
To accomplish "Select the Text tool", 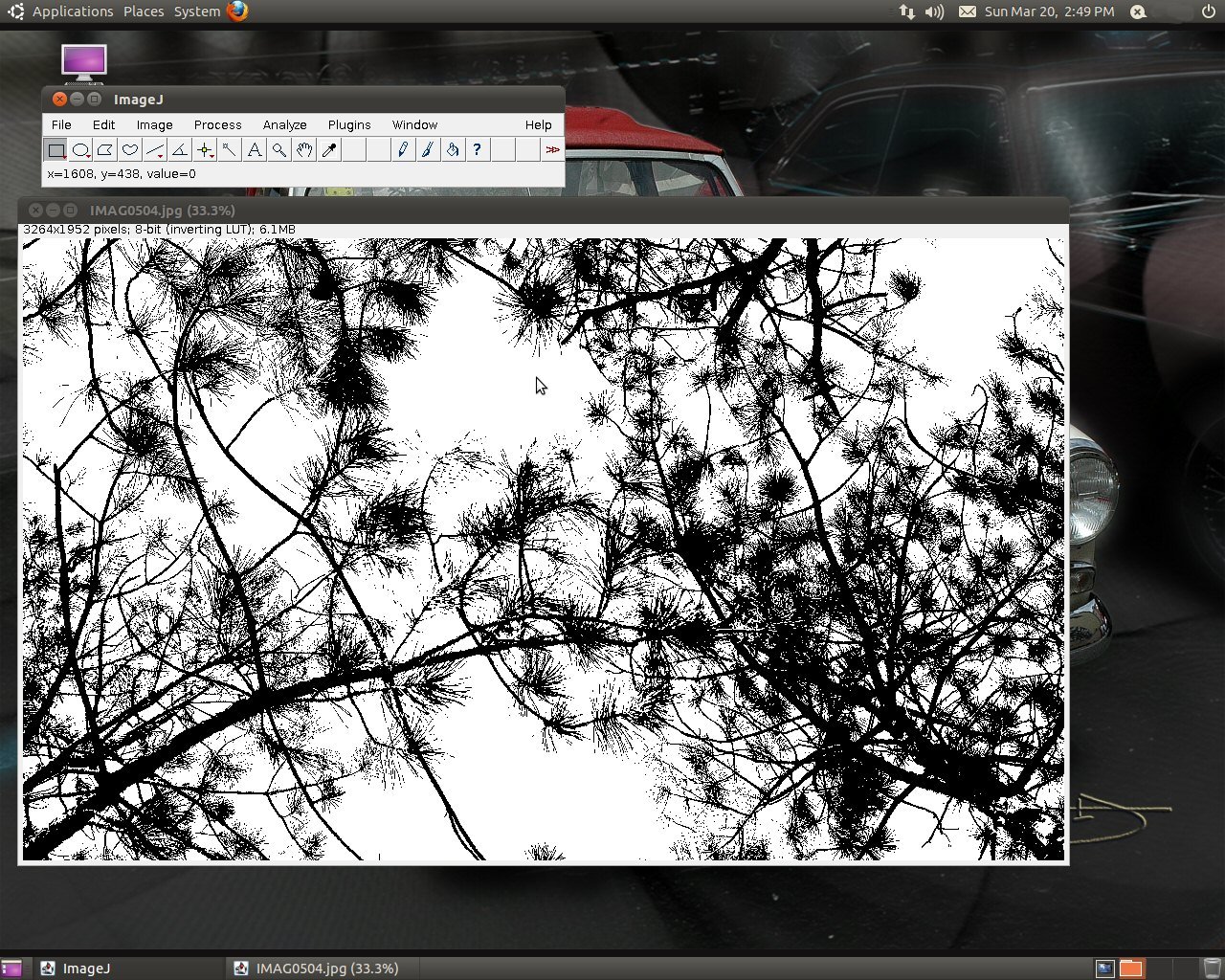I will (254, 149).
